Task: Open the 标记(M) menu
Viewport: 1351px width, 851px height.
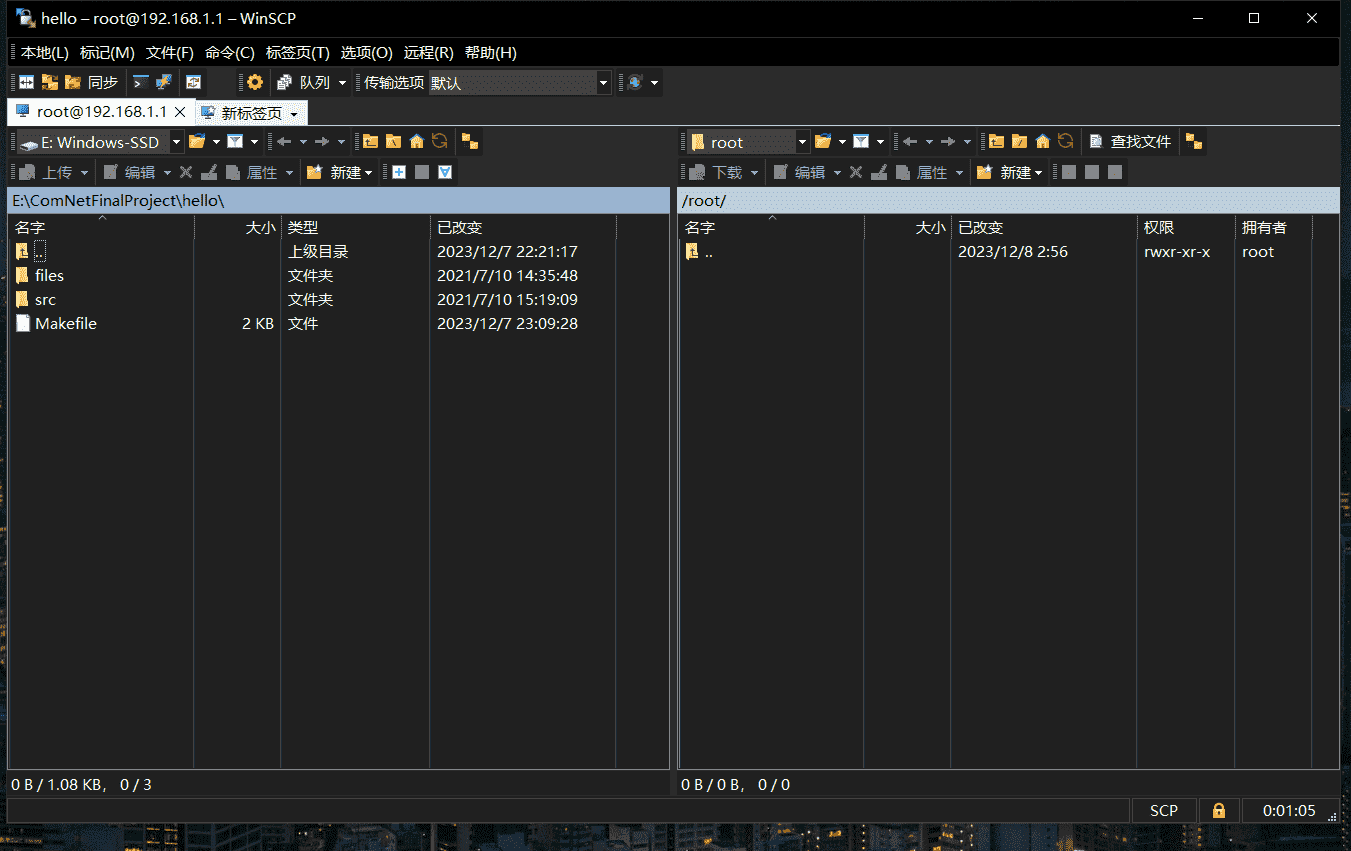Action: coord(107,53)
